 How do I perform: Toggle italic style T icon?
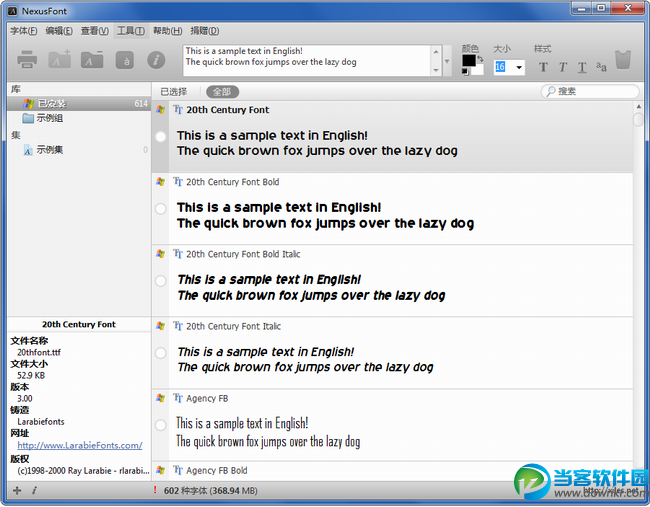click(563, 67)
